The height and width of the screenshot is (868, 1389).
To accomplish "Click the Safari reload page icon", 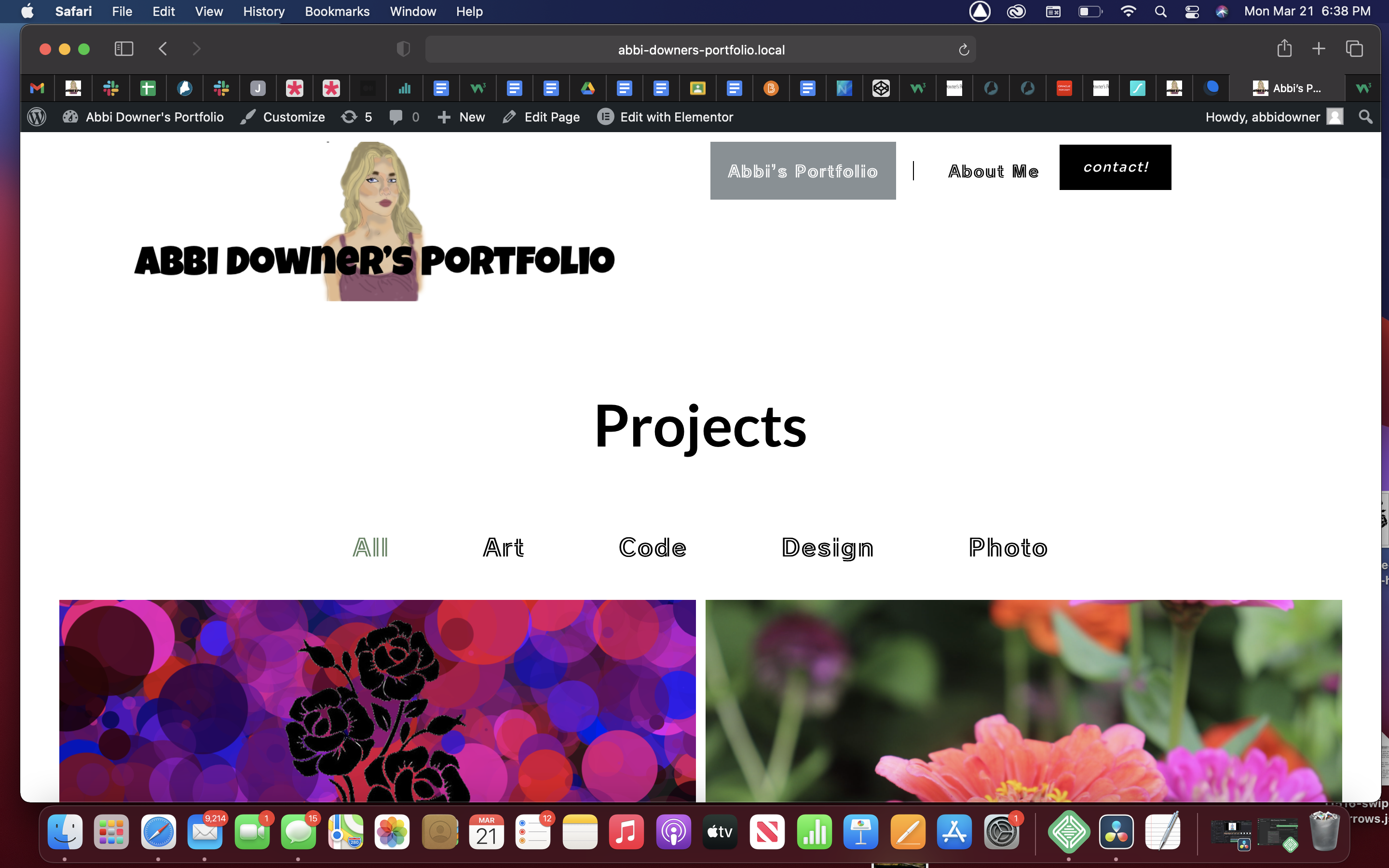I will [964, 50].
